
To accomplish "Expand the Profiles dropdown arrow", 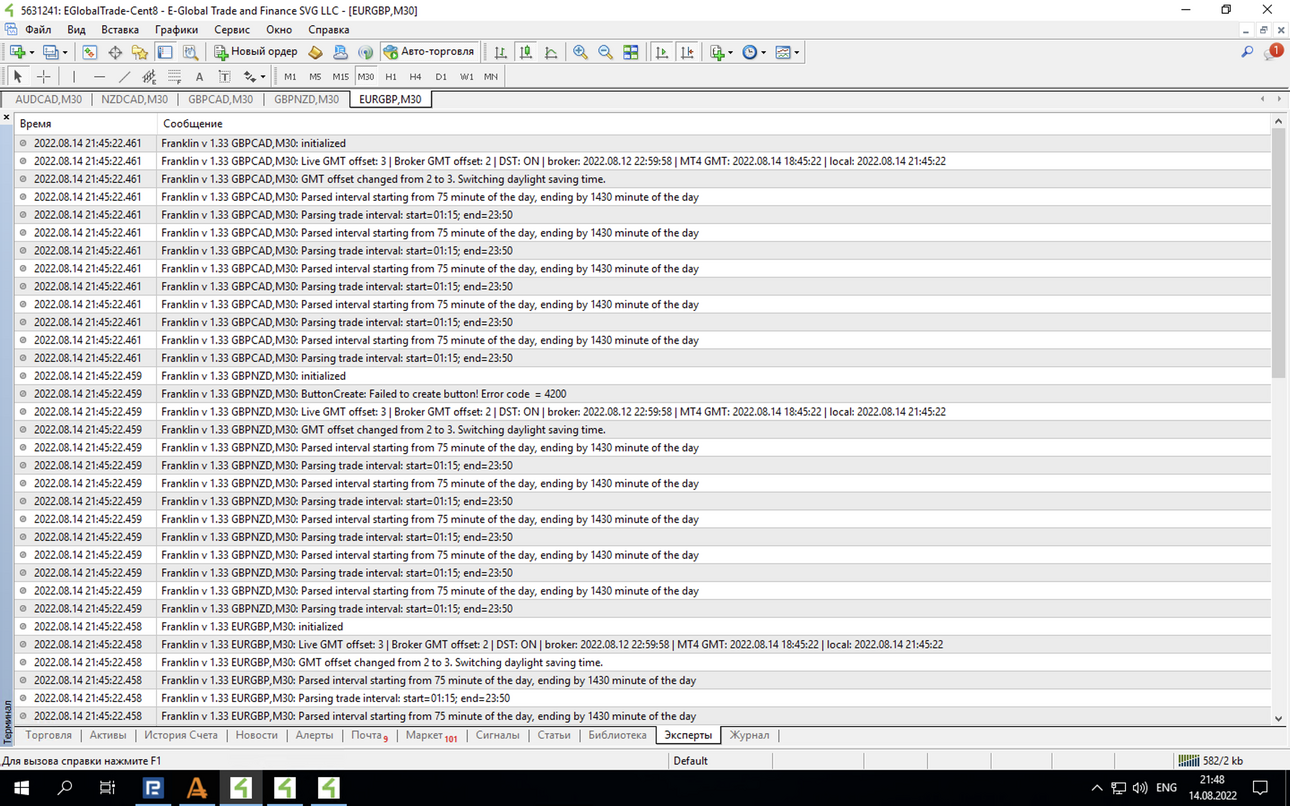I will [65, 52].
